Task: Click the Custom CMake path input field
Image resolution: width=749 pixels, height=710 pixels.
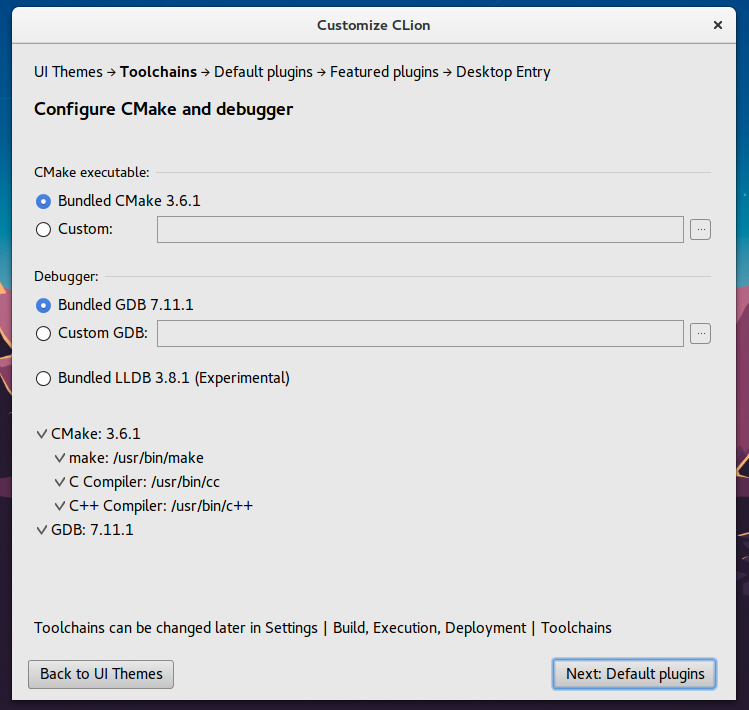Action: point(420,229)
